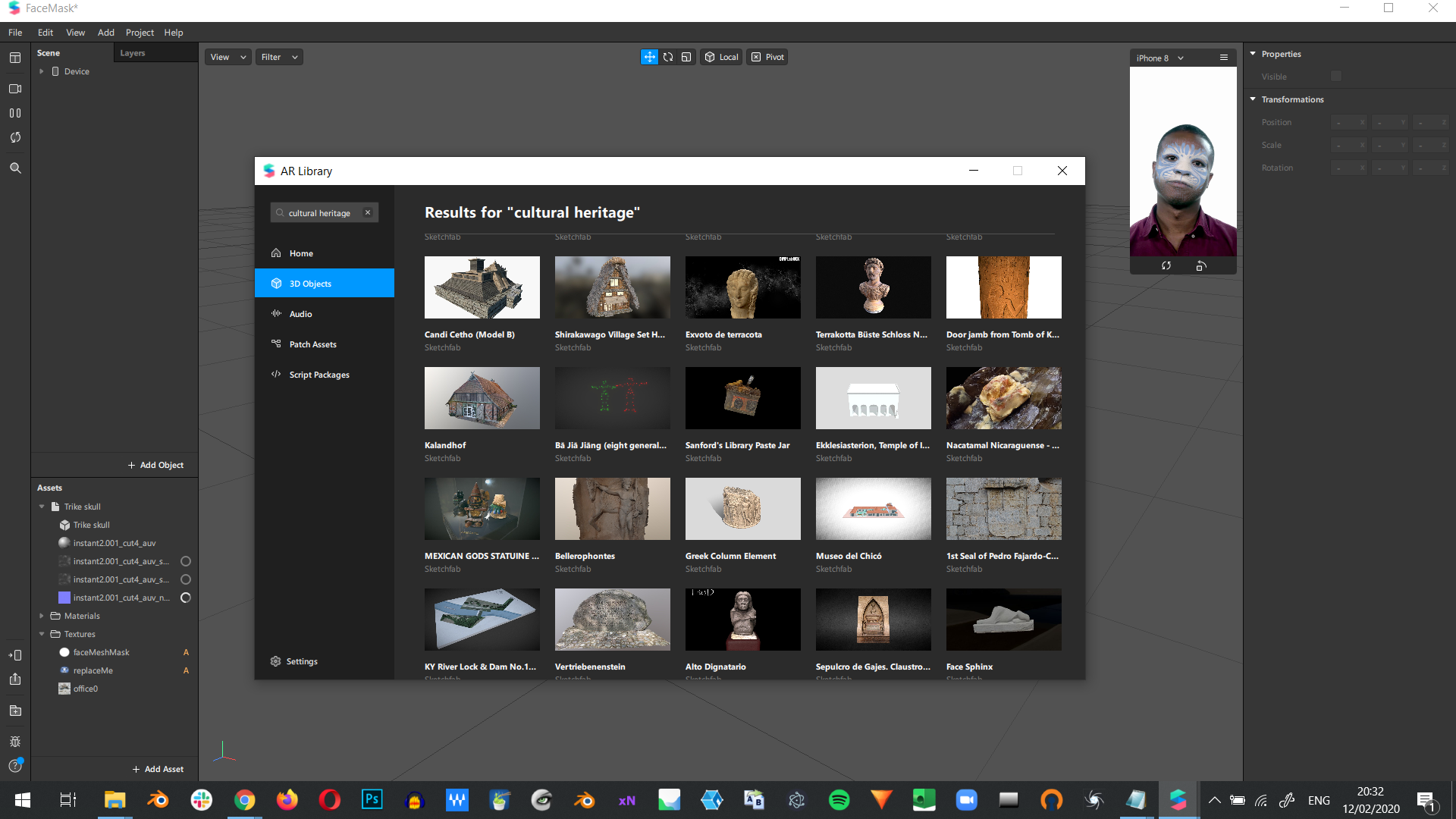Screen dimensions: 1456x819
Task: Click the Add Object button in the Scene panel
Action: pyautogui.click(x=155, y=464)
